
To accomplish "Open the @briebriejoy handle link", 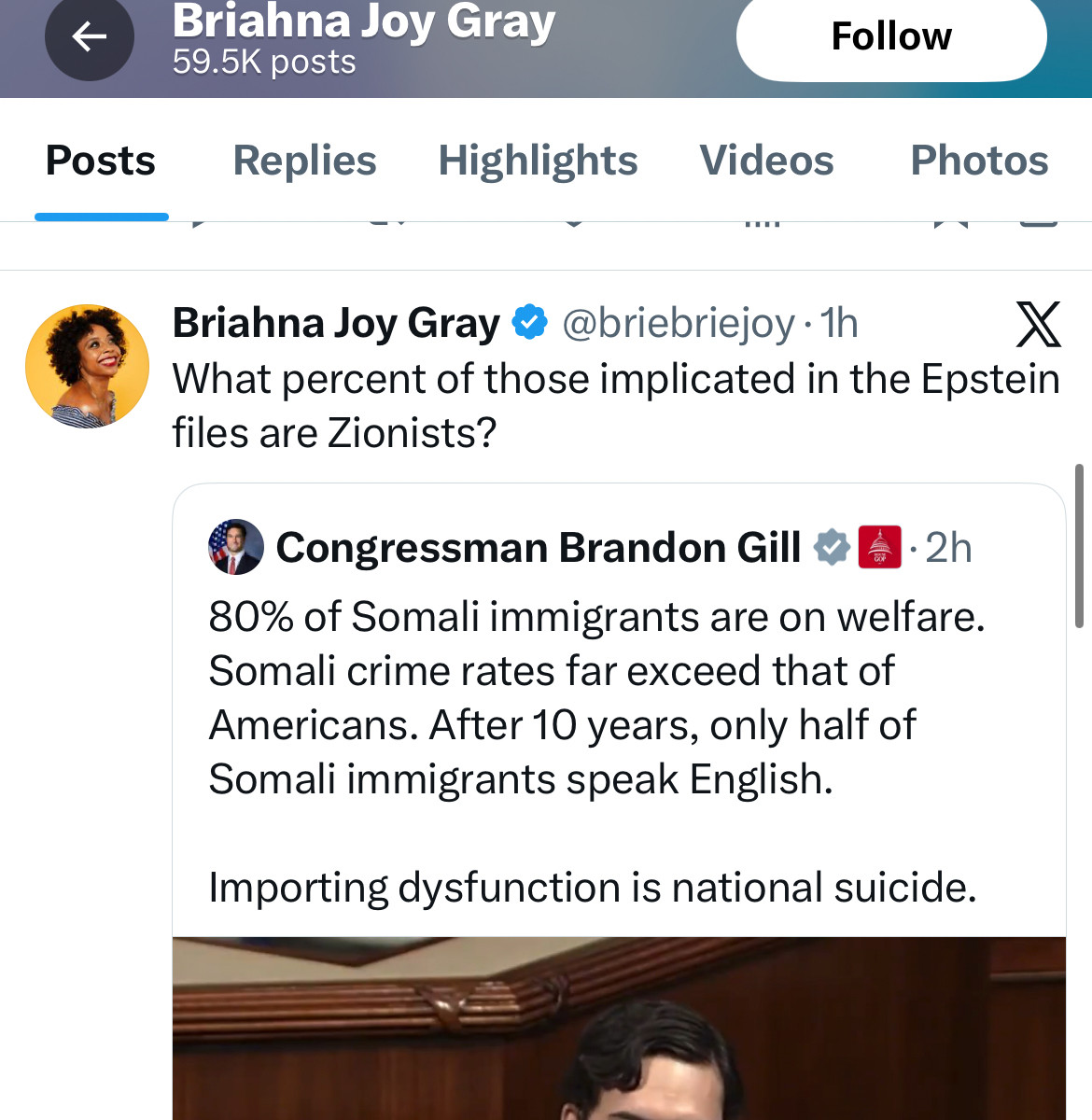I will coord(678,323).
